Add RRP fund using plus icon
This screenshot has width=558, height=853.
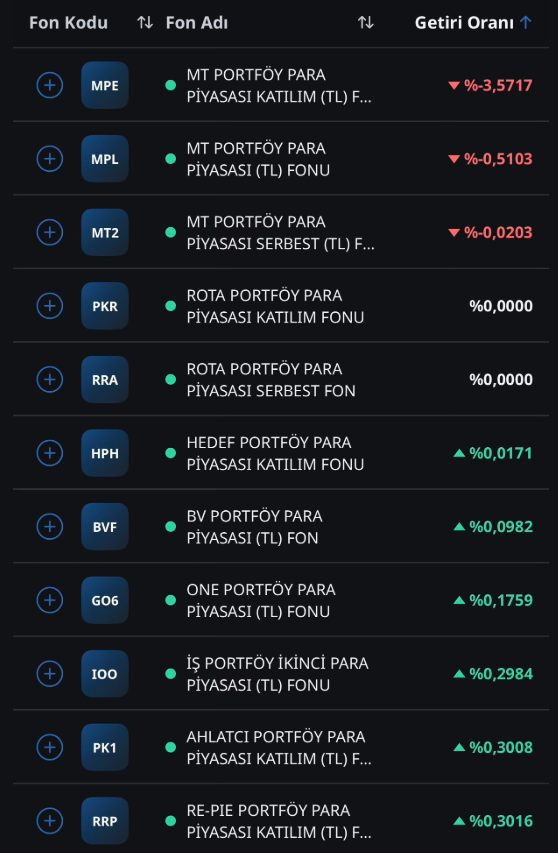click(49, 820)
